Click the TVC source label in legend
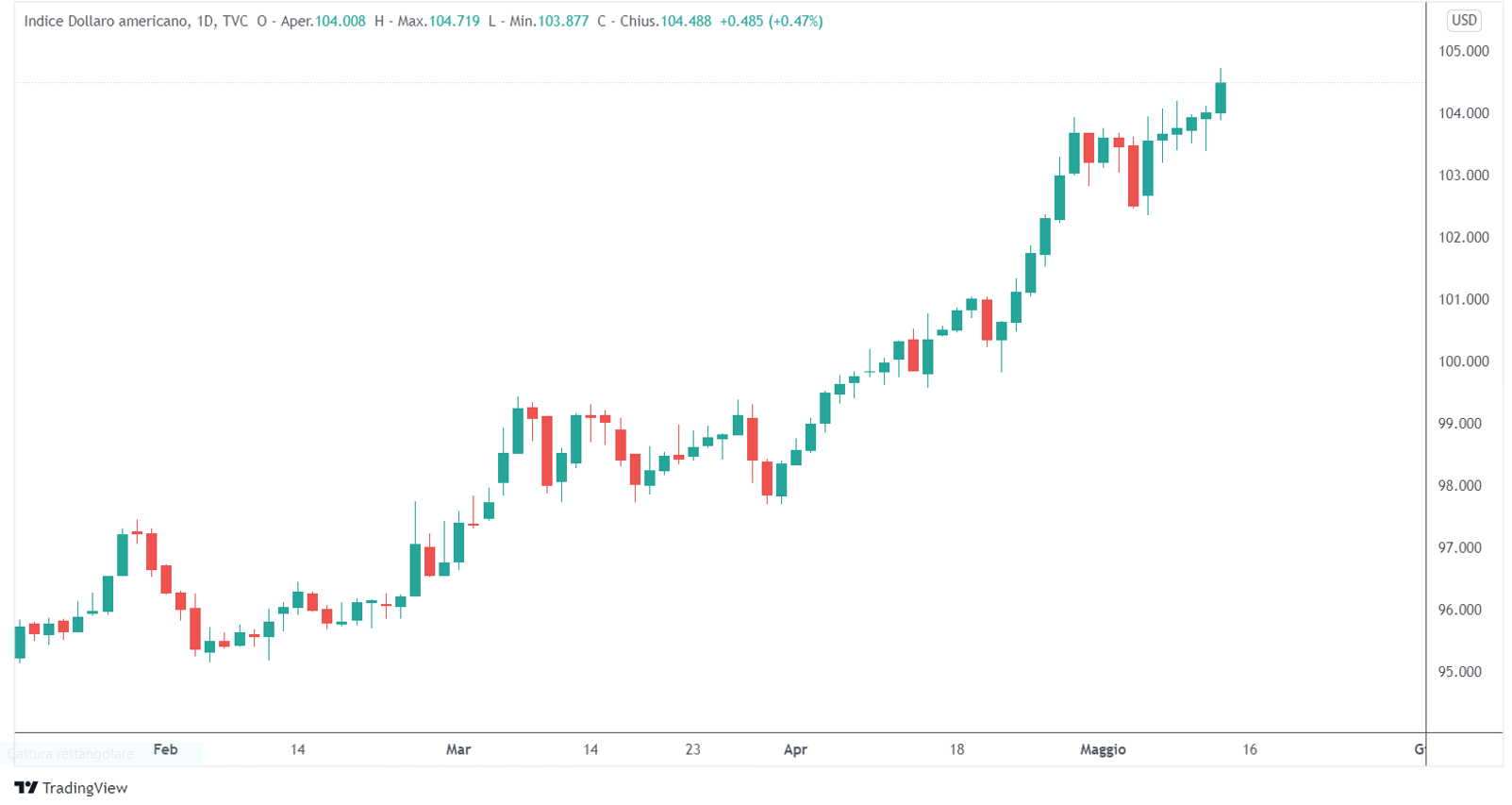This screenshot has width=1512, height=805. [x=235, y=21]
